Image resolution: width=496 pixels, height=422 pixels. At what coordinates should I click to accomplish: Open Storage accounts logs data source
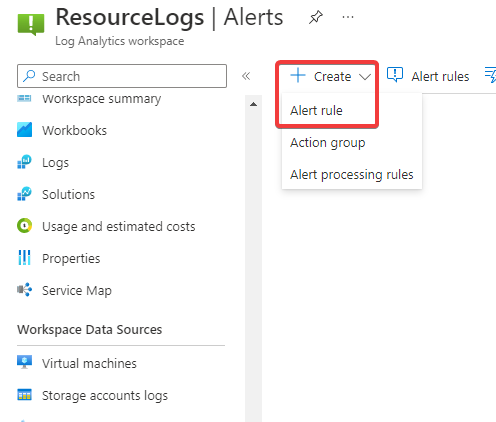(105, 395)
